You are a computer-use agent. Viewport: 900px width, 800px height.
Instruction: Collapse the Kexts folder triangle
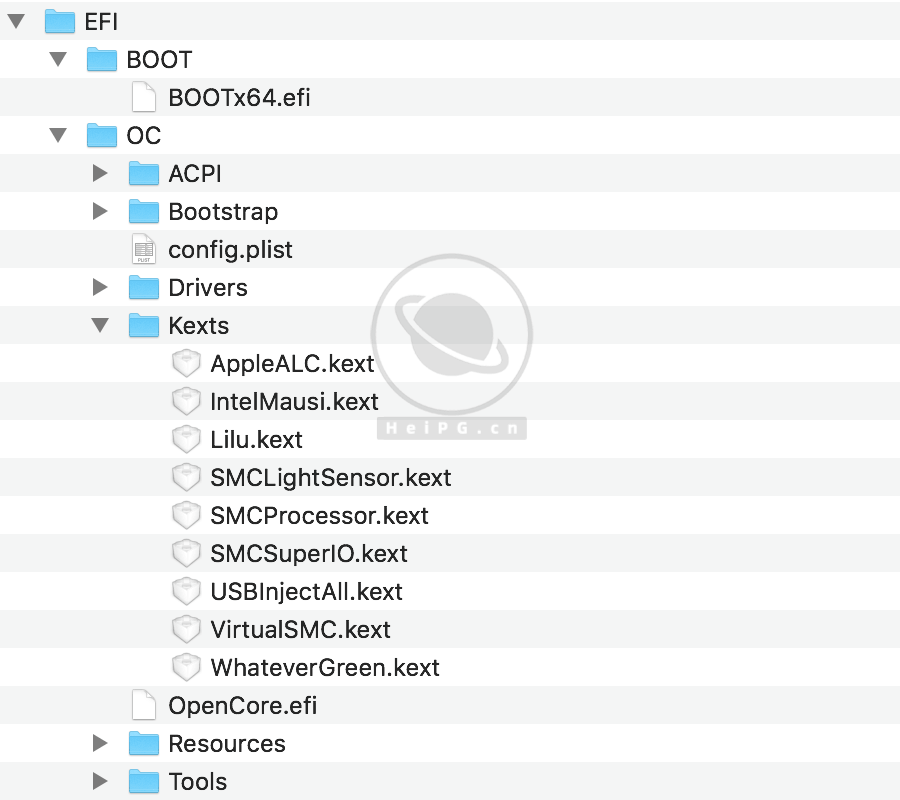[x=100, y=325]
